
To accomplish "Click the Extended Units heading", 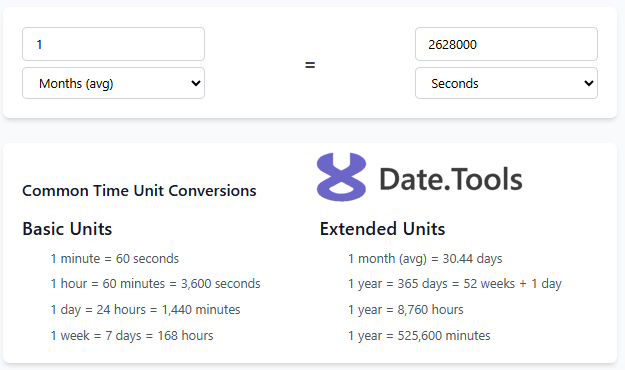I will click(x=382, y=229).
